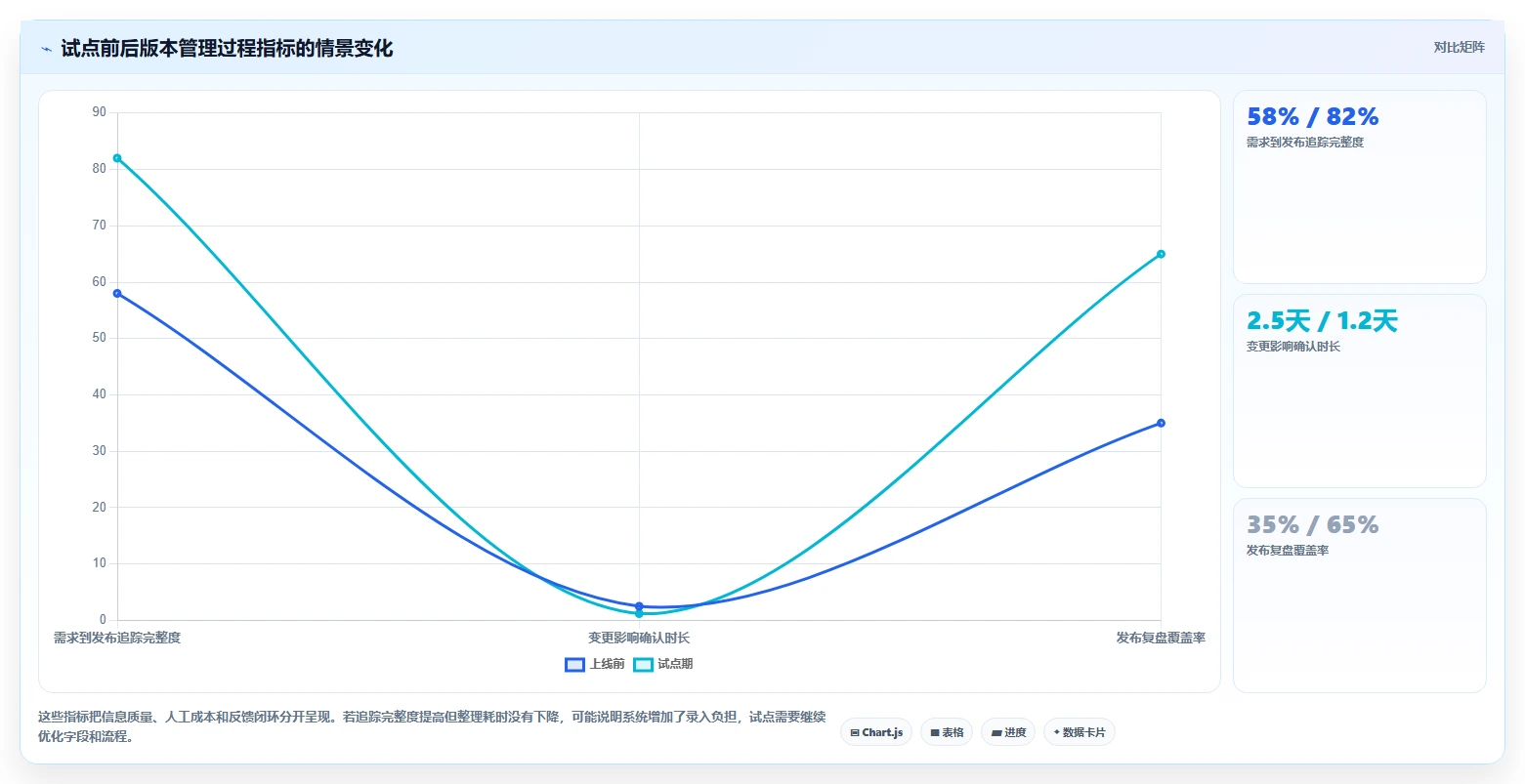
Task: Click the 发布复盘覆盖率 card caption
Action: click(x=1288, y=551)
